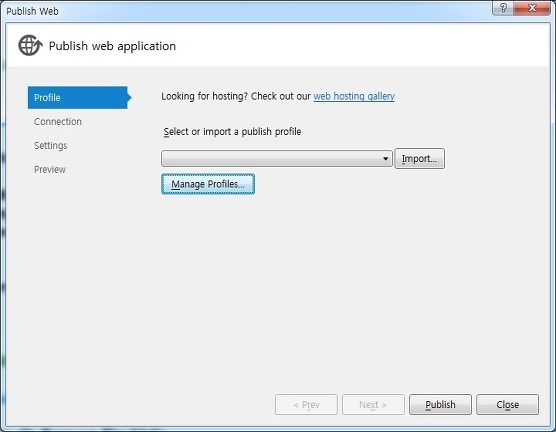Select the Profile step tab
Viewport: 556px width, 432px height.
[79, 98]
